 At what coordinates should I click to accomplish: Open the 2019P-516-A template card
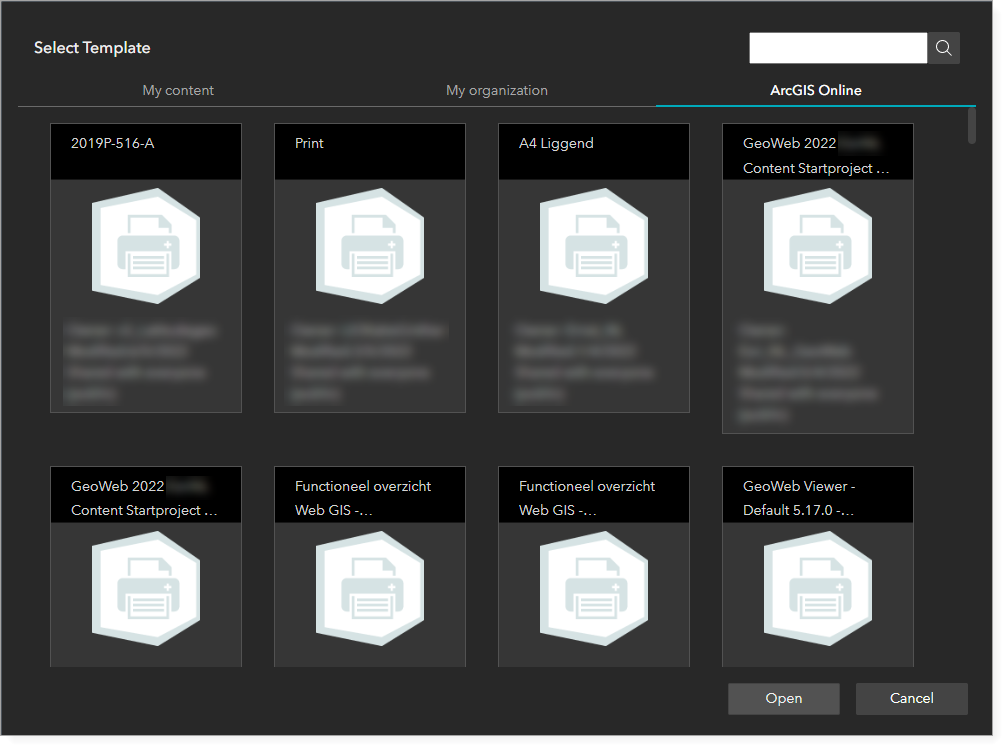(x=145, y=267)
